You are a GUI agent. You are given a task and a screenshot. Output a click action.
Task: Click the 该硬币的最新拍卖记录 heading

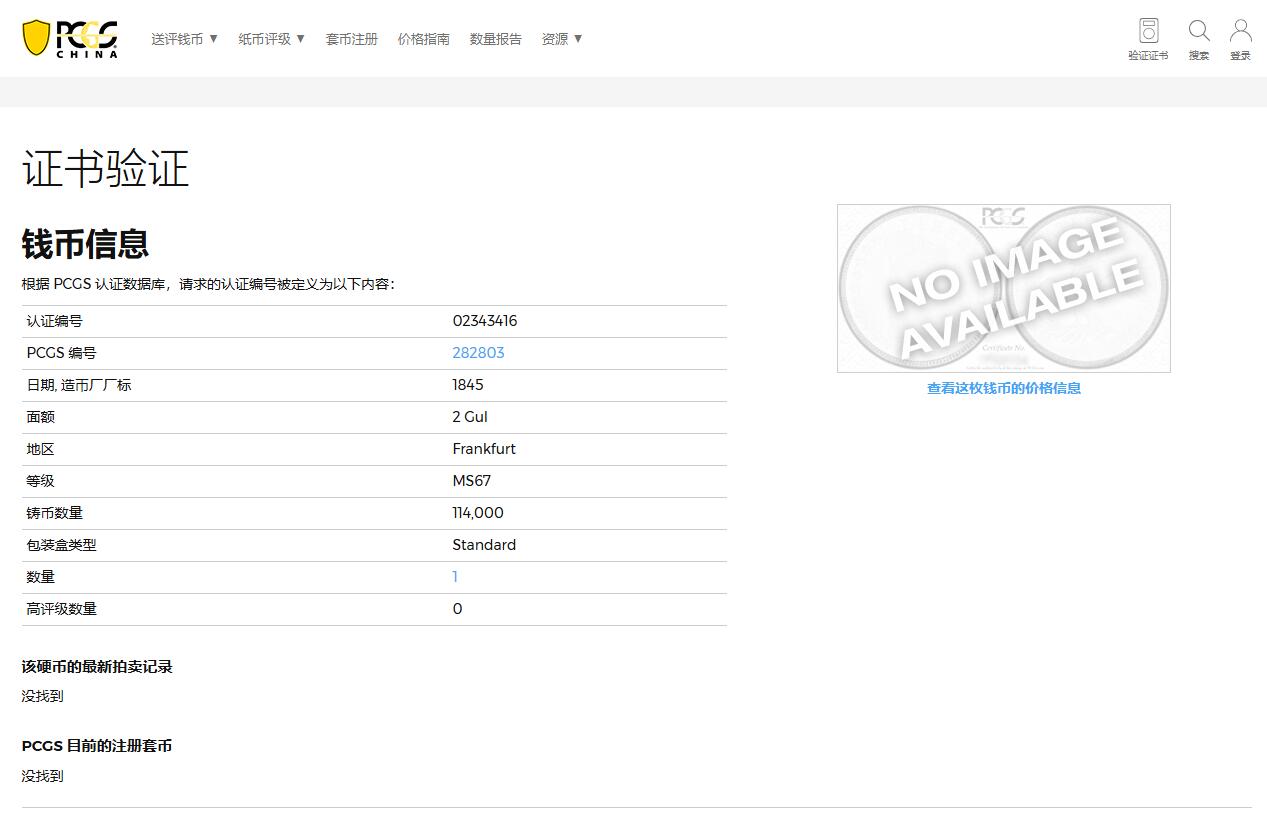pos(97,667)
